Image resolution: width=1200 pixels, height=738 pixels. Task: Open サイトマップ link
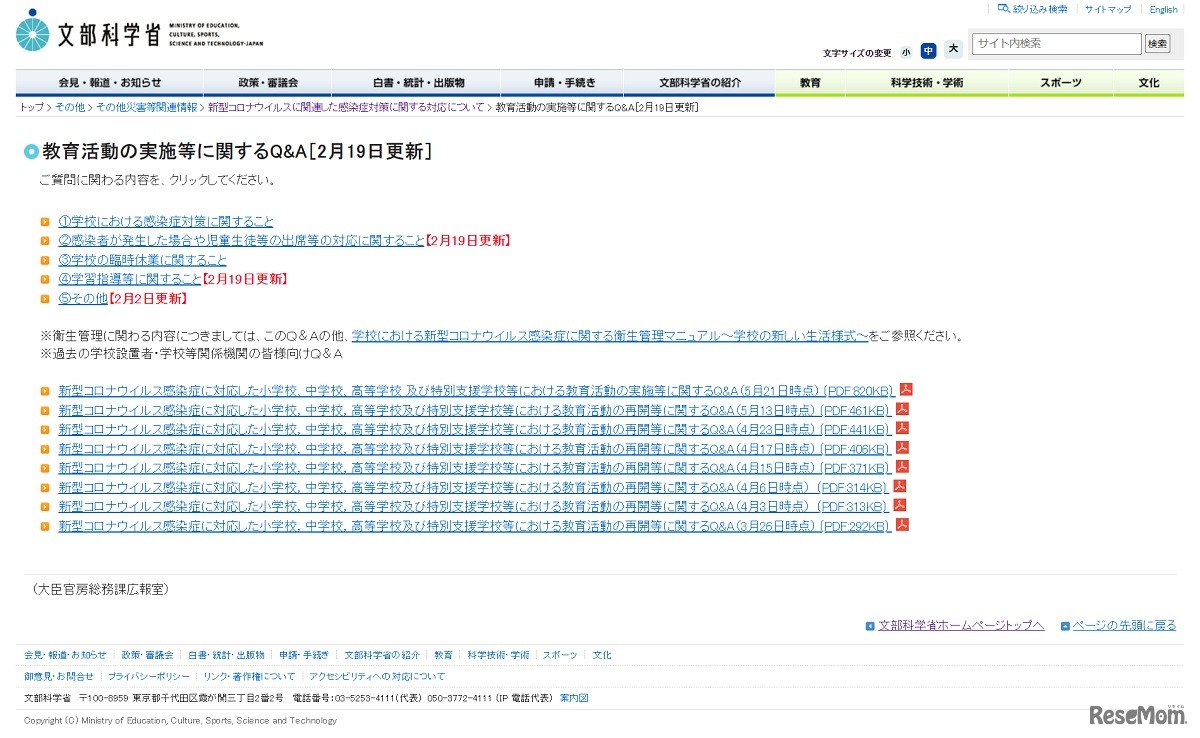click(1108, 9)
